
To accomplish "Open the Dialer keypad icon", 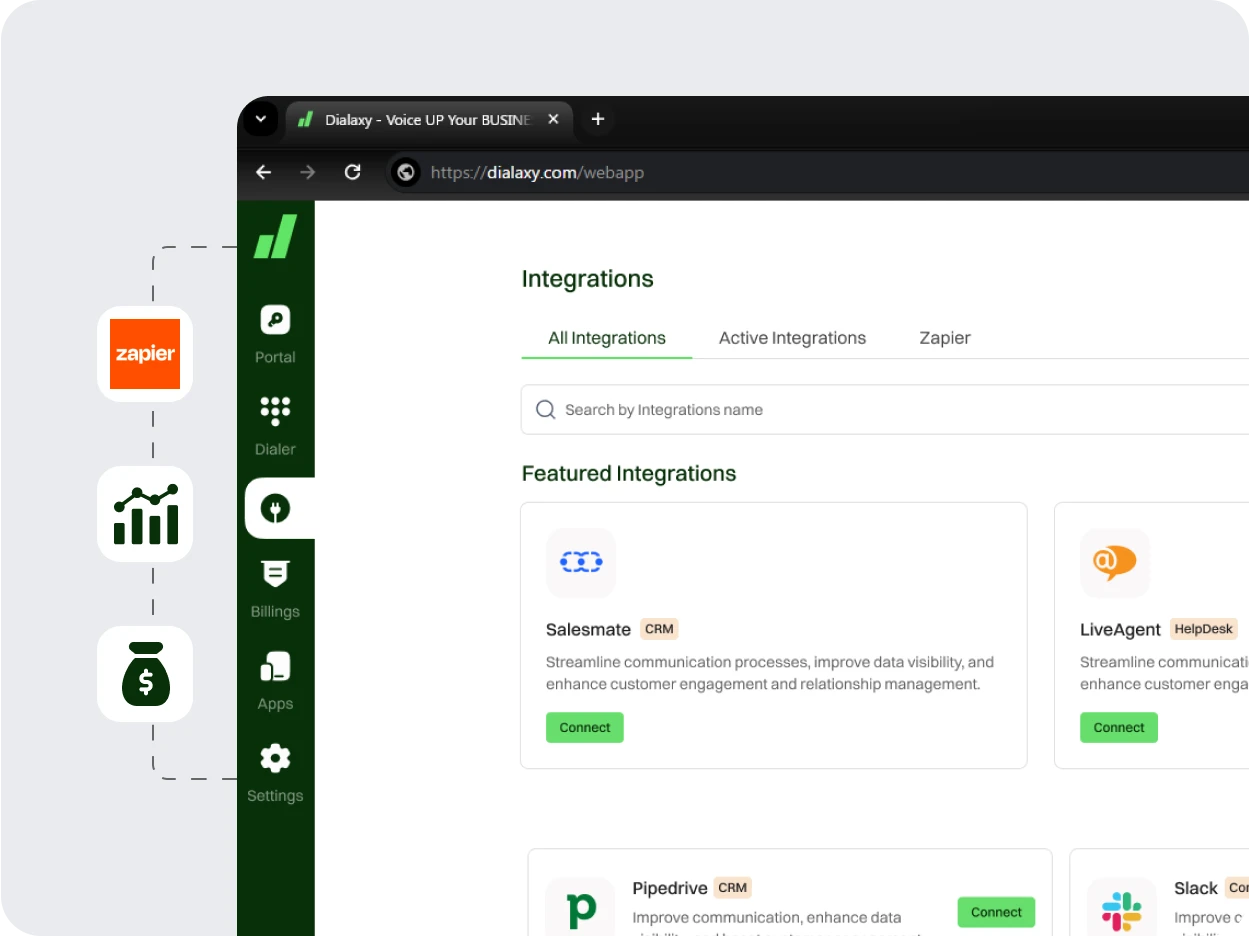I will coord(275,412).
